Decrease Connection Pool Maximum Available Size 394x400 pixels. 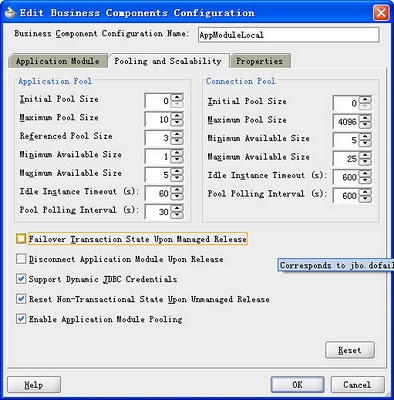366,162
